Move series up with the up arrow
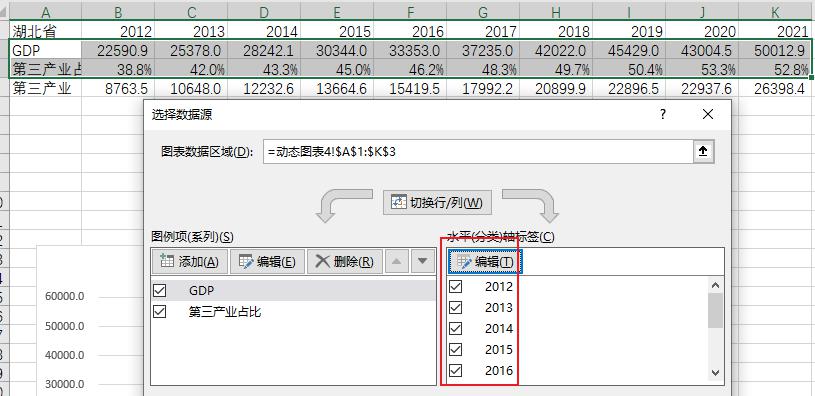 click(397, 261)
